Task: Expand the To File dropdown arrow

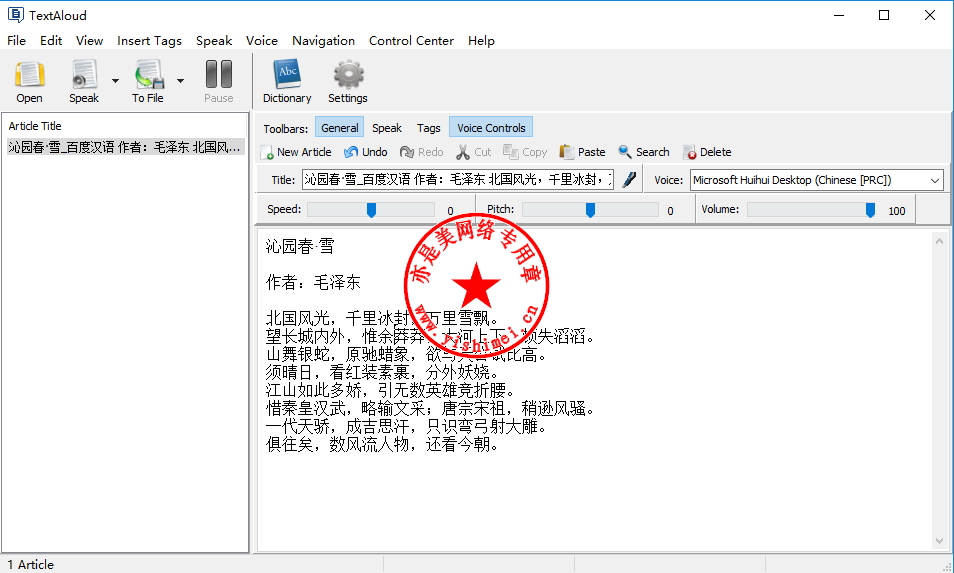Action: click(180, 81)
